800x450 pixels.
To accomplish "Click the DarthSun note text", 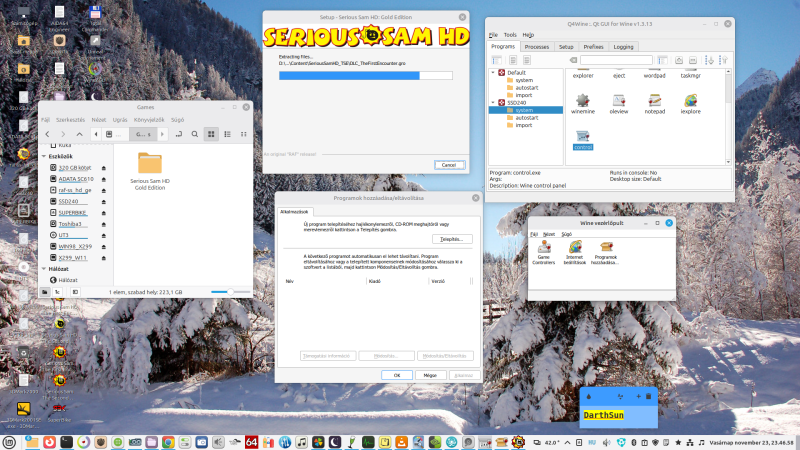I will tap(604, 415).
